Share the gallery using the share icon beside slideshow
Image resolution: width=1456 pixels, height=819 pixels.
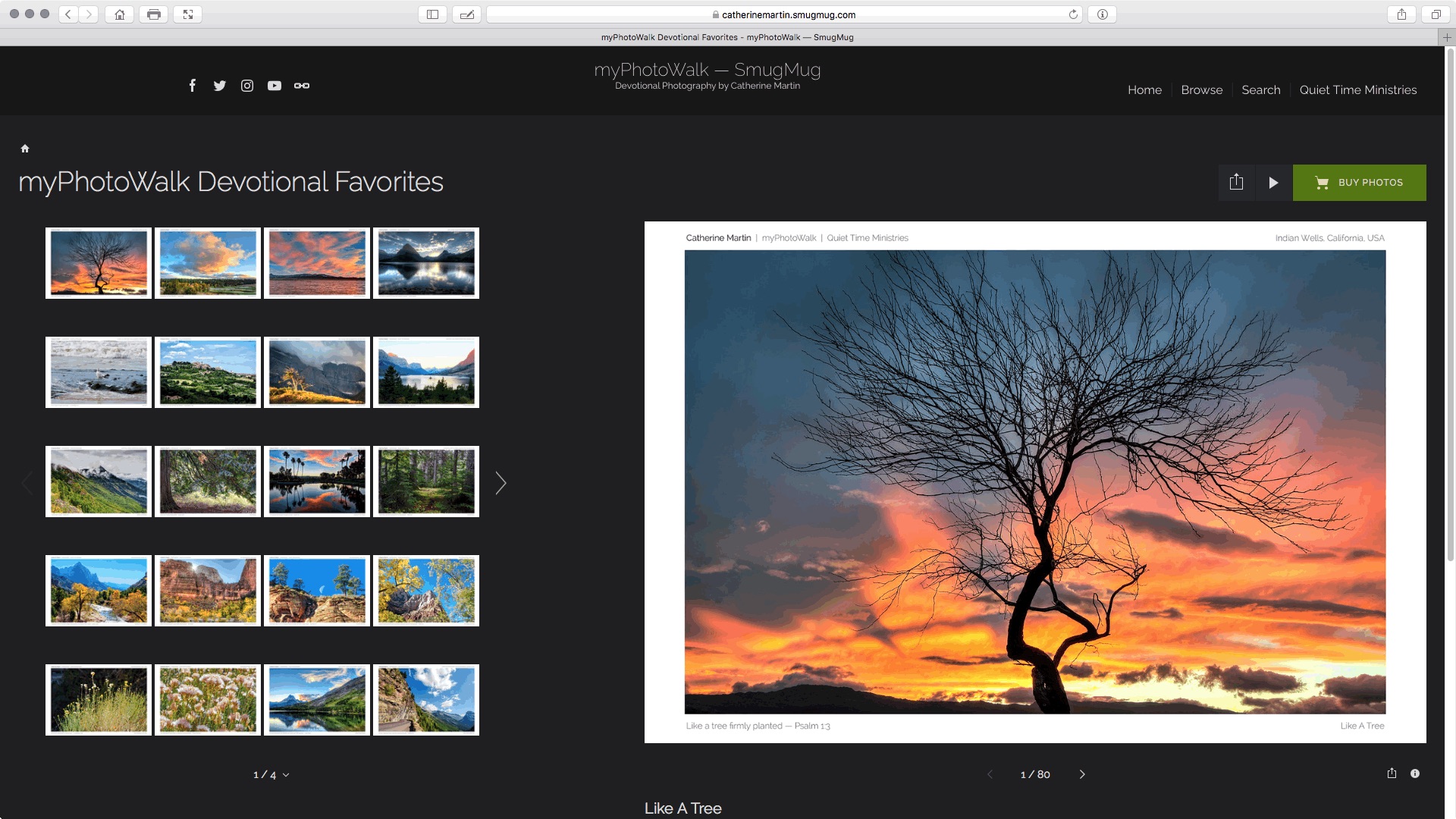(1237, 183)
